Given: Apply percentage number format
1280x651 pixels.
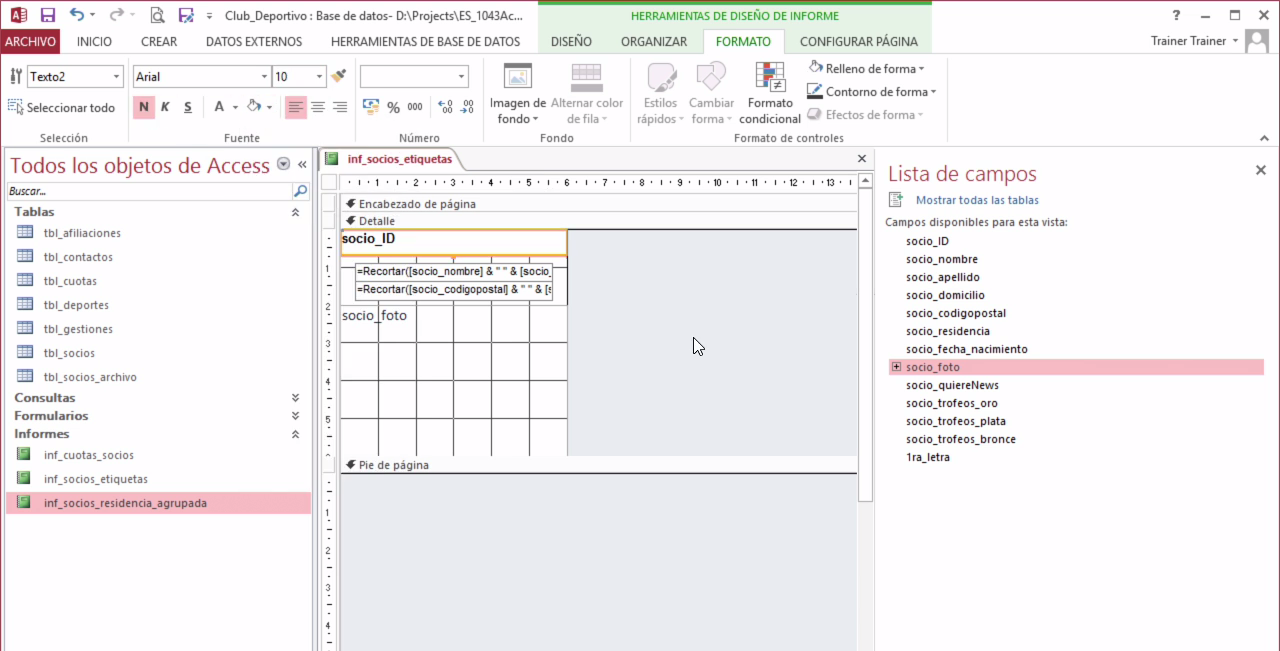Looking at the screenshot, I should click(x=396, y=104).
